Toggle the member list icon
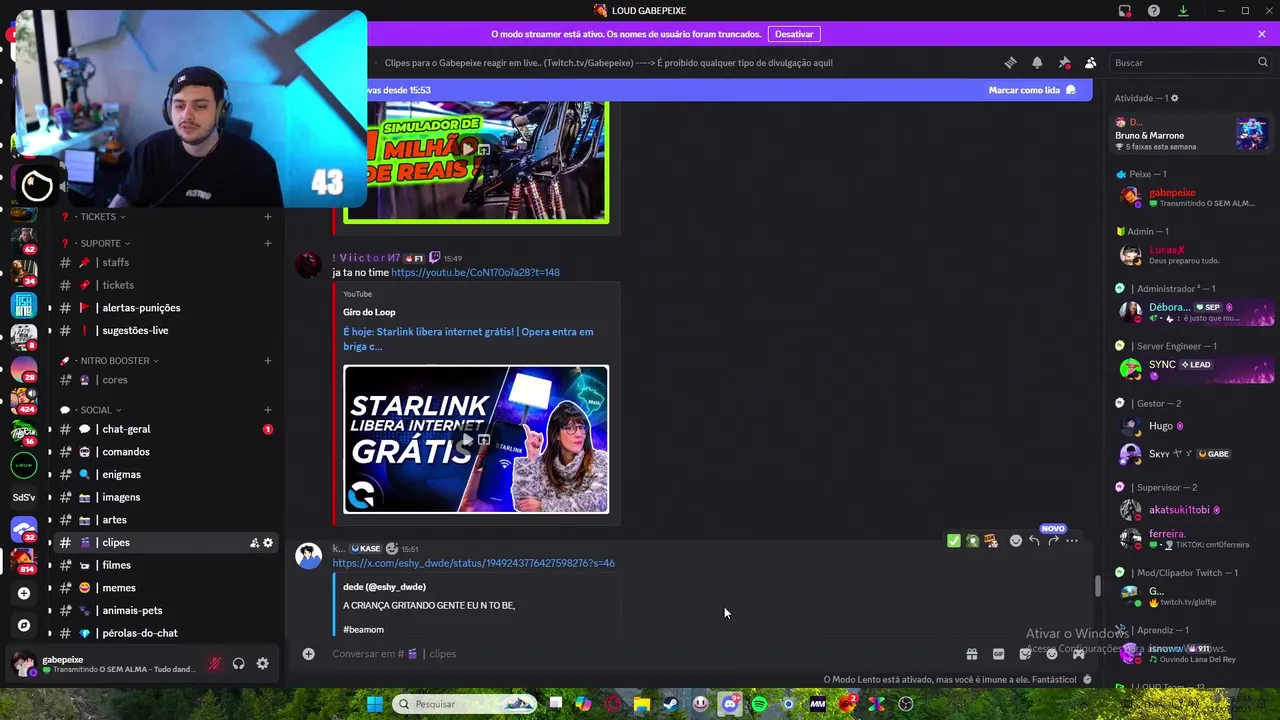Image resolution: width=1280 pixels, height=720 pixels. point(1090,62)
